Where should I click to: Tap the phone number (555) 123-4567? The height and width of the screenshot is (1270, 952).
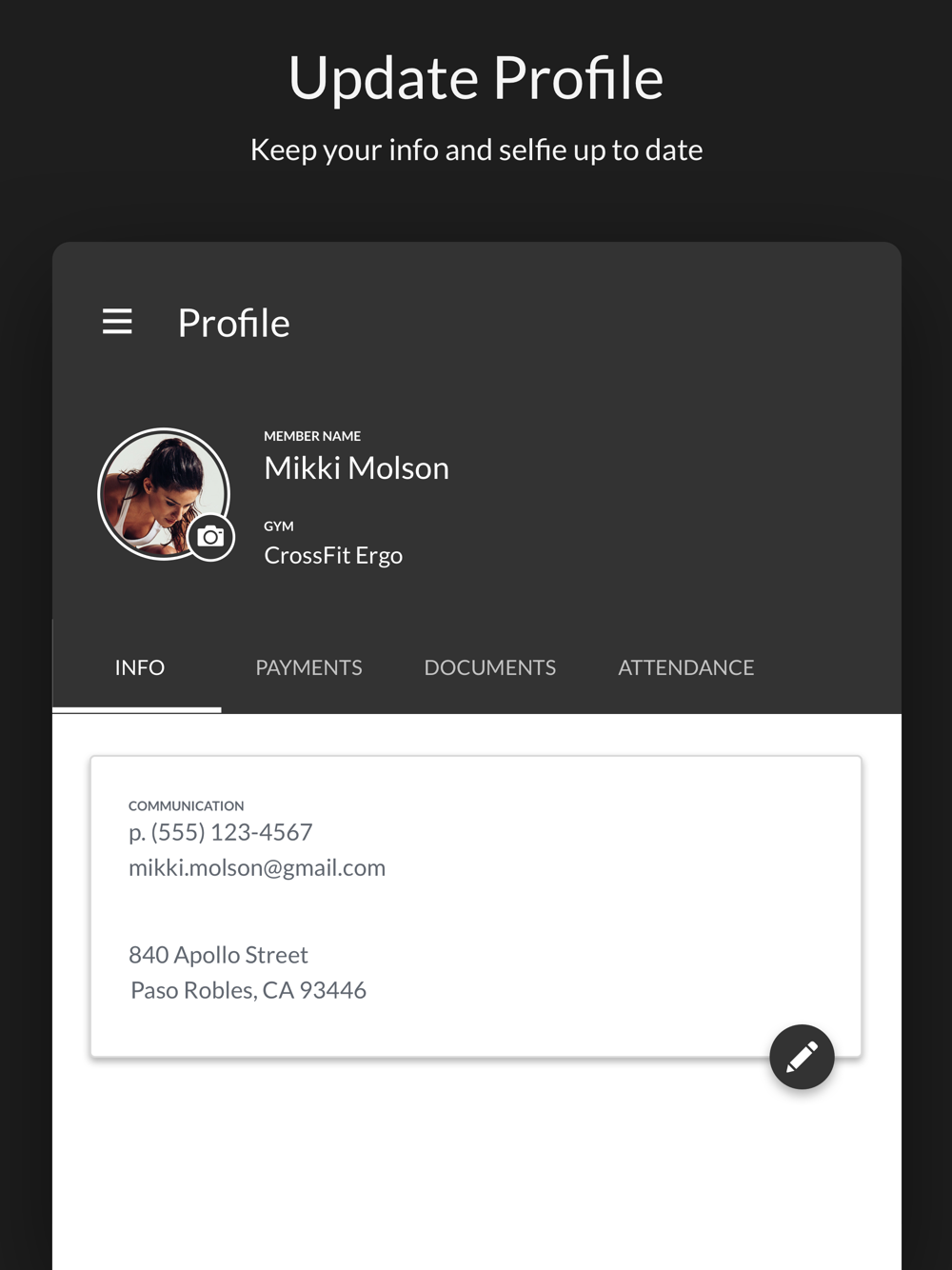click(x=231, y=832)
